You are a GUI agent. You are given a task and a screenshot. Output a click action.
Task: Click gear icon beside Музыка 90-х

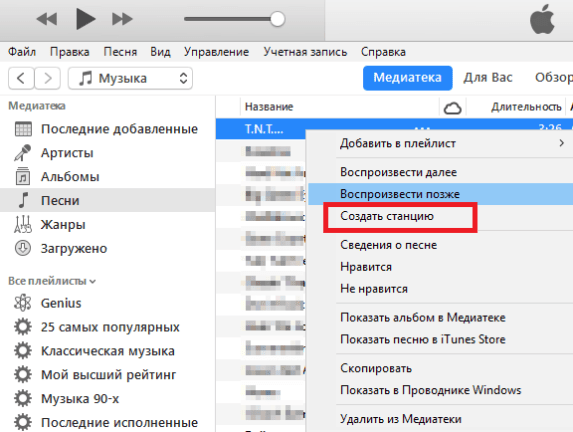coord(23,398)
